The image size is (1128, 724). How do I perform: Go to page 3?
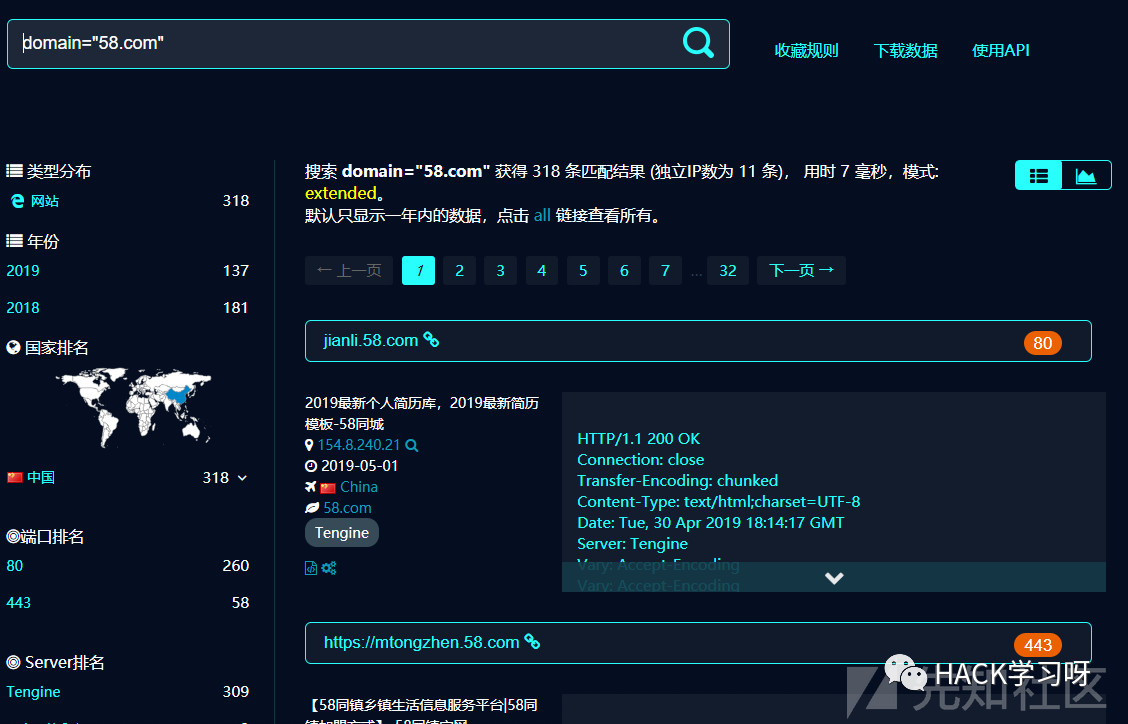501,271
